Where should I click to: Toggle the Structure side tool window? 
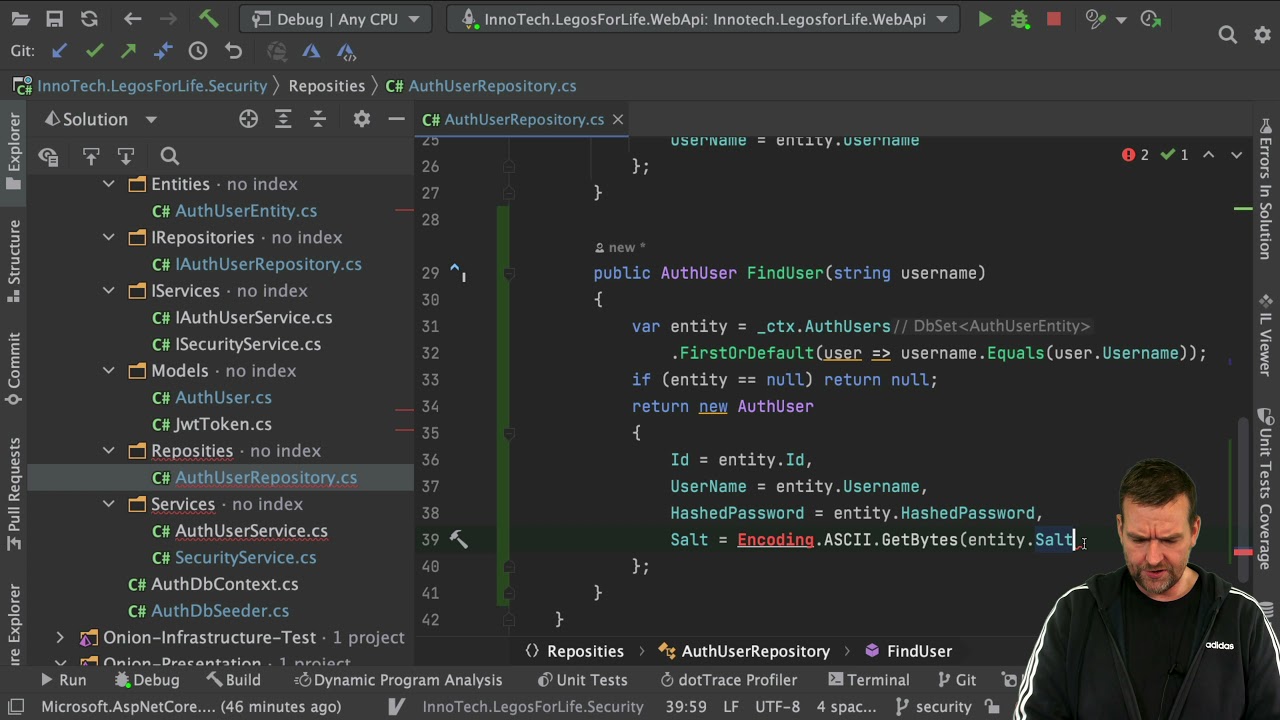coord(14,263)
